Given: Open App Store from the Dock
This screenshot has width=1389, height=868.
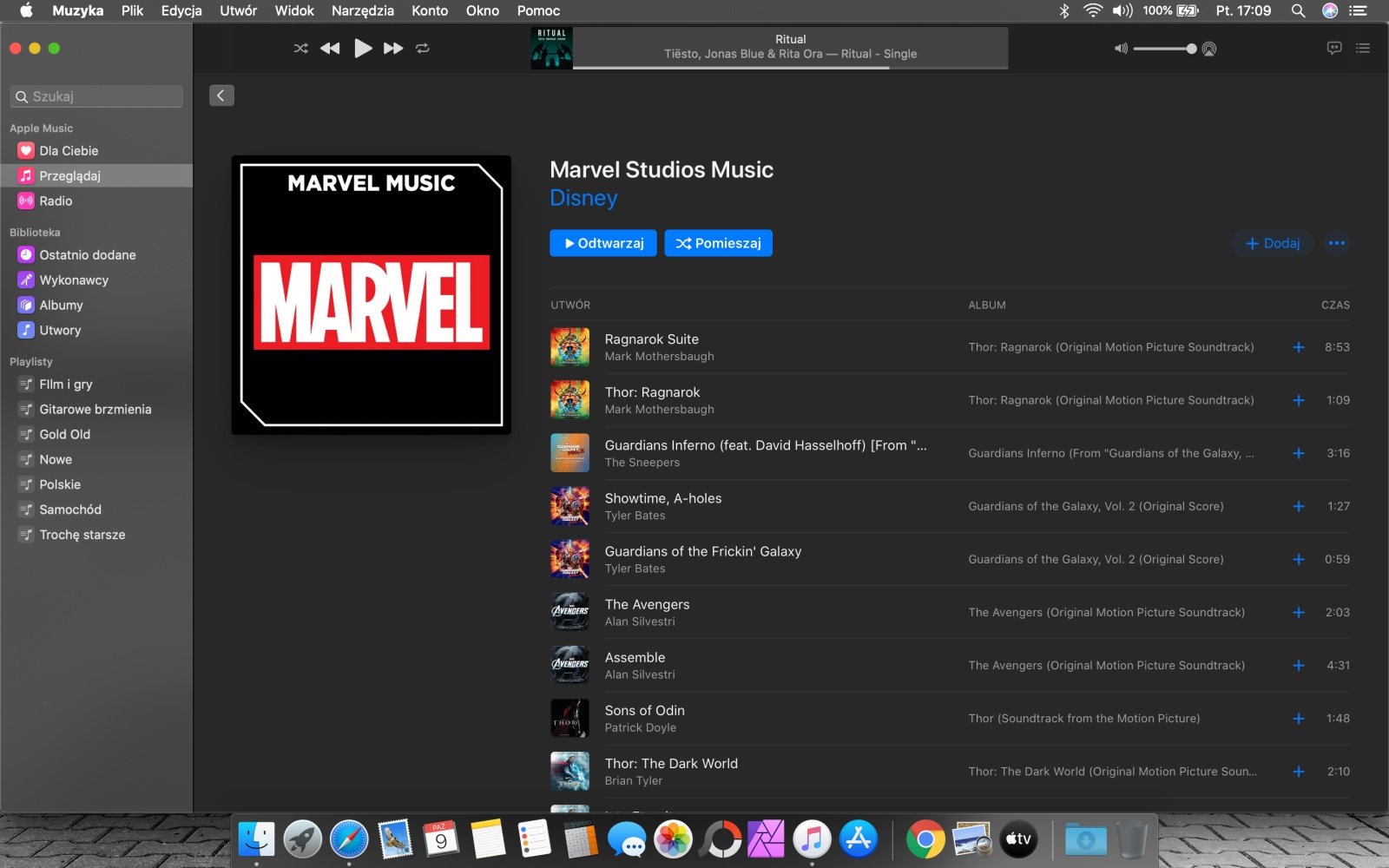Looking at the screenshot, I should coord(858,839).
